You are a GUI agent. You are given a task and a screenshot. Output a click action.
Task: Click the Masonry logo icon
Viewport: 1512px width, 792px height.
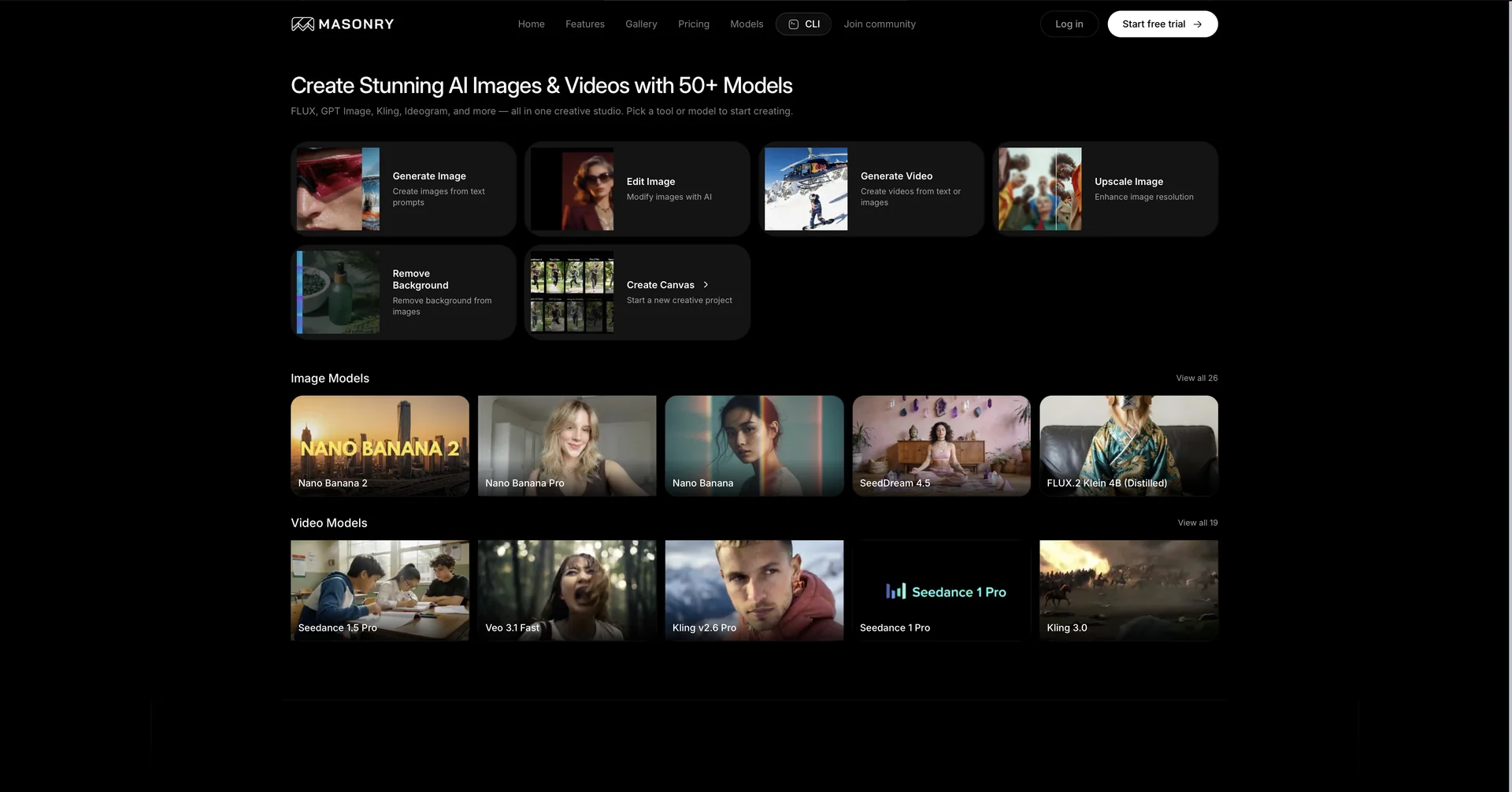point(302,24)
